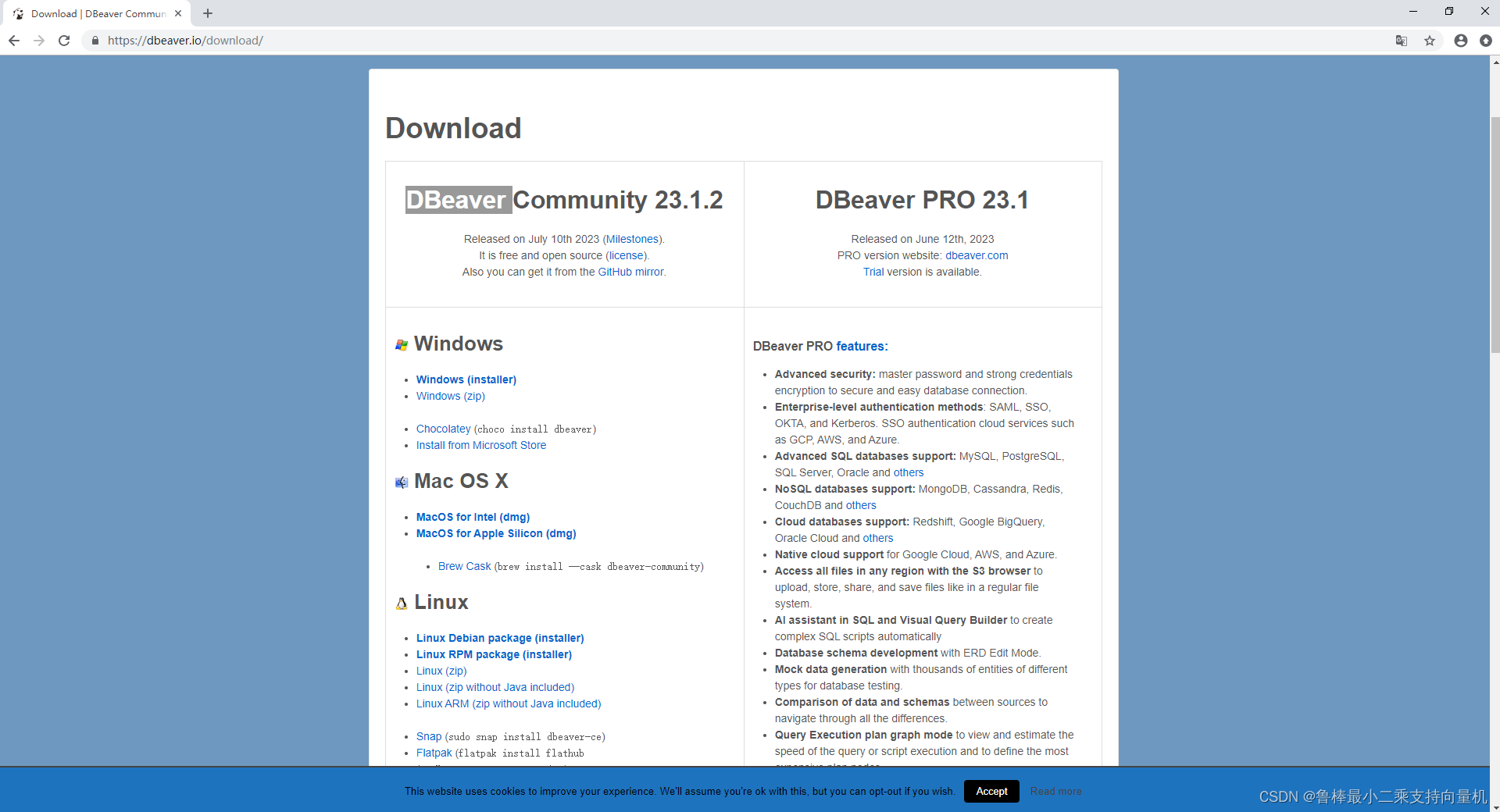The width and height of the screenshot is (1500, 812).
Task: Click the Download page title
Action: 453,128
